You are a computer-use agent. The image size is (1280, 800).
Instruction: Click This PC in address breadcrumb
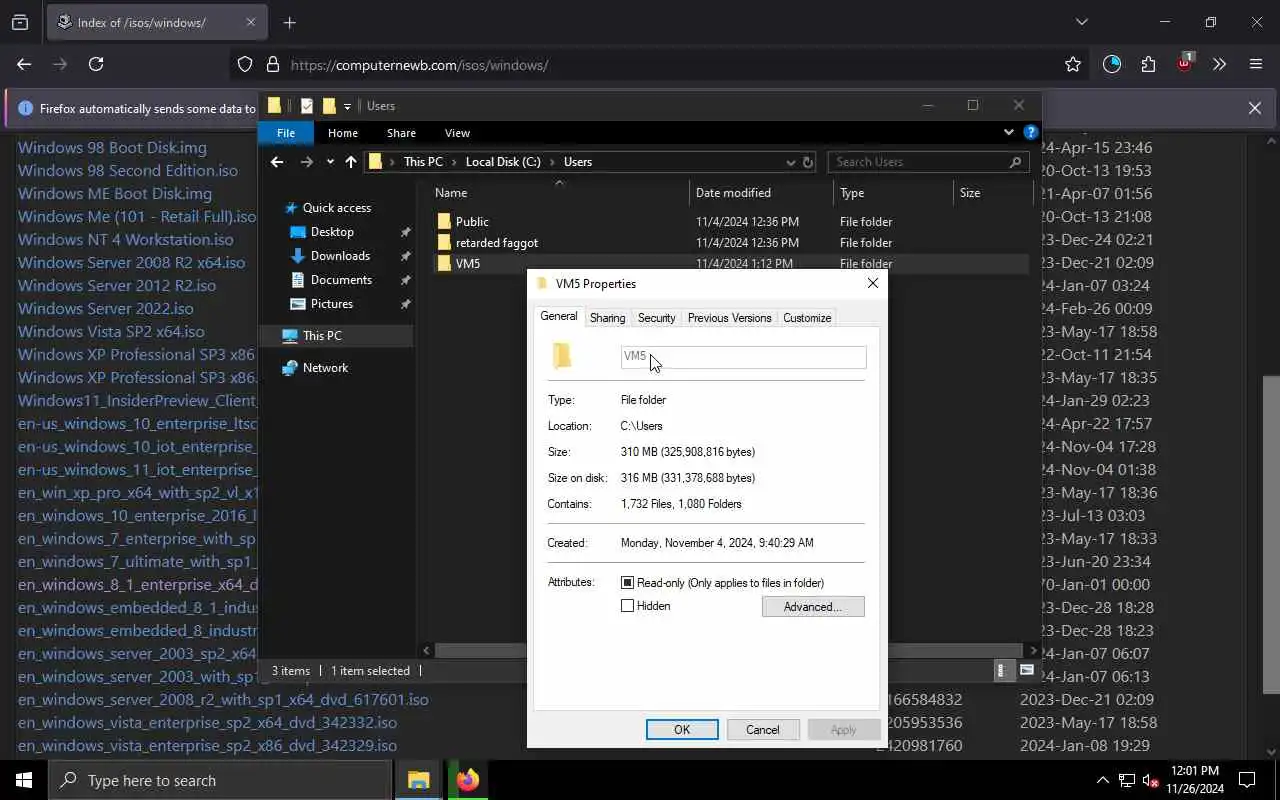tap(423, 162)
